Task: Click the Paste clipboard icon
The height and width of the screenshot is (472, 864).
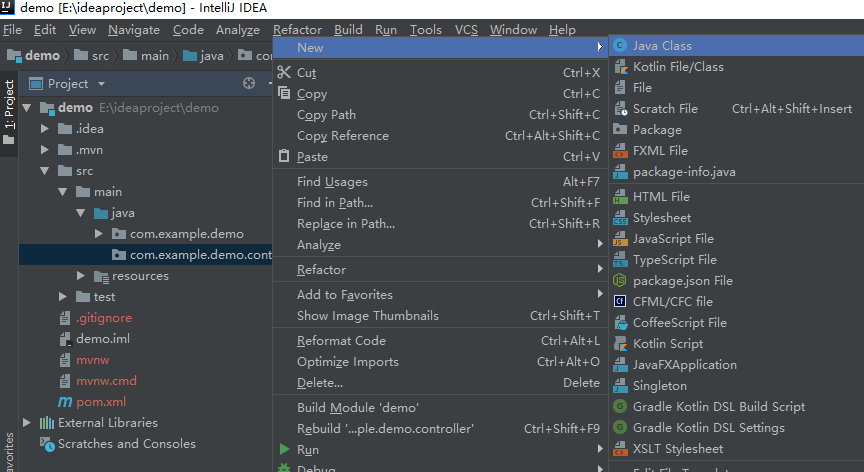Action: coord(284,156)
